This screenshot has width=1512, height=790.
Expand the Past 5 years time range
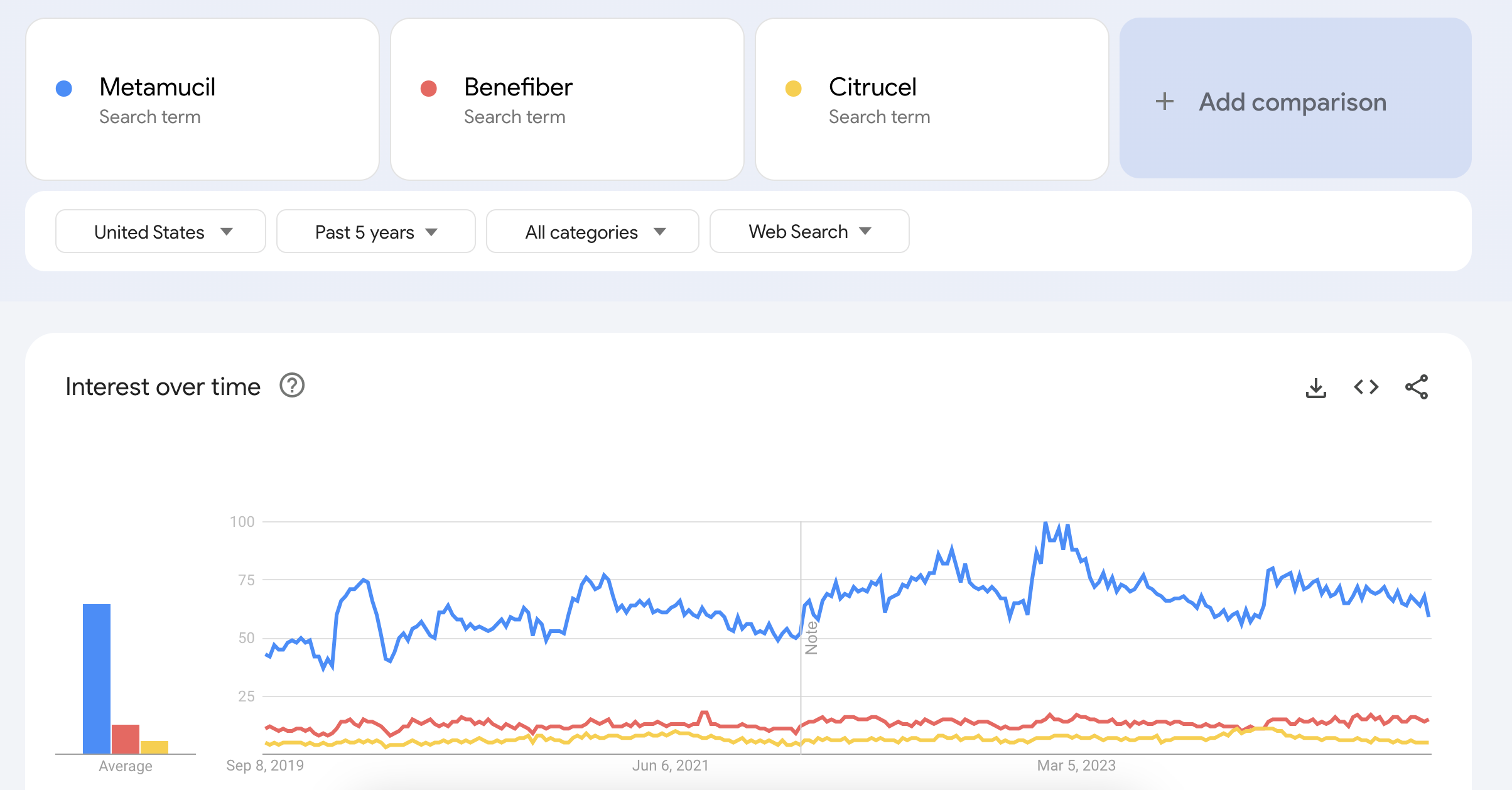[x=375, y=232]
